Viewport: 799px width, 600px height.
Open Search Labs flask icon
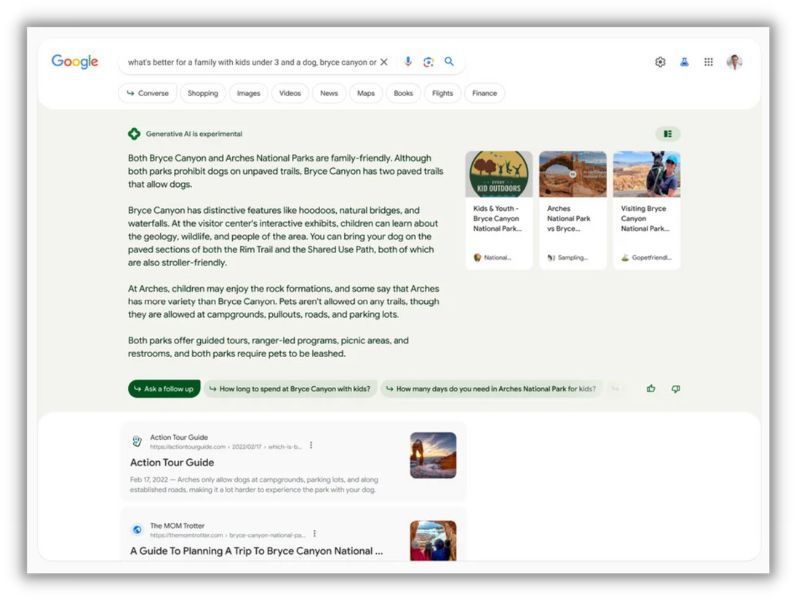tap(684, 62)
